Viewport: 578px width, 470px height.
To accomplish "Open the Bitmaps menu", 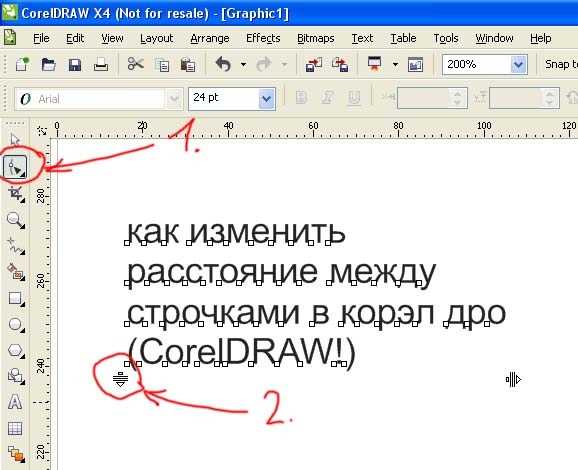I will point(316,38).
